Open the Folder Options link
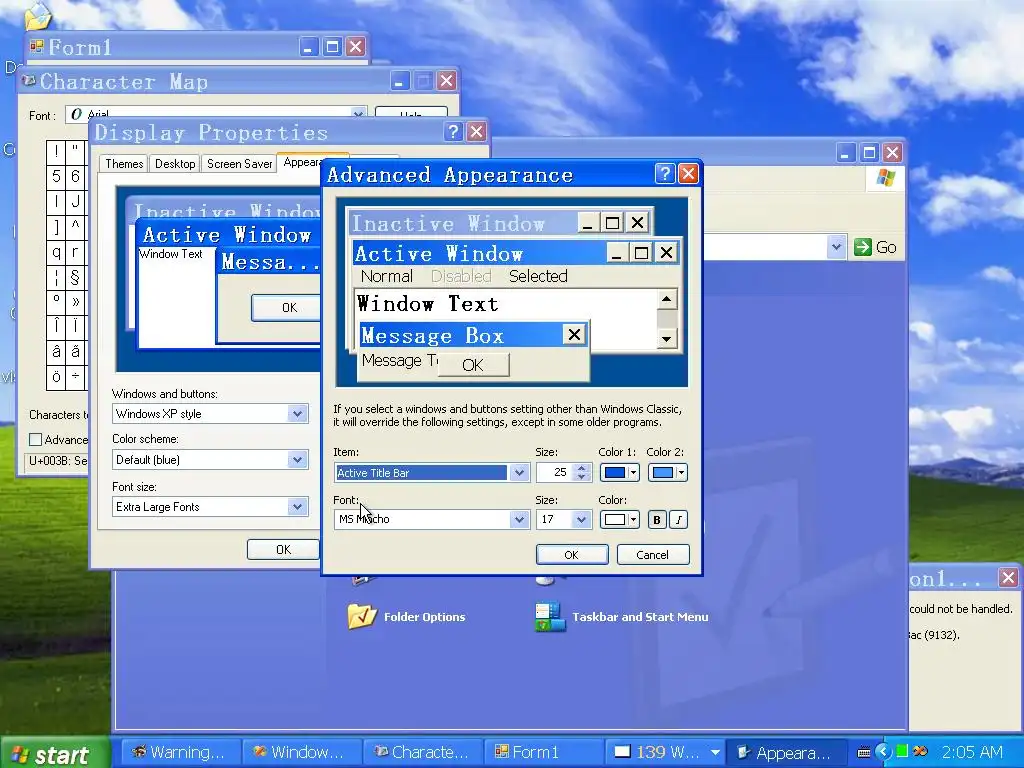 (x=424, y=616)
